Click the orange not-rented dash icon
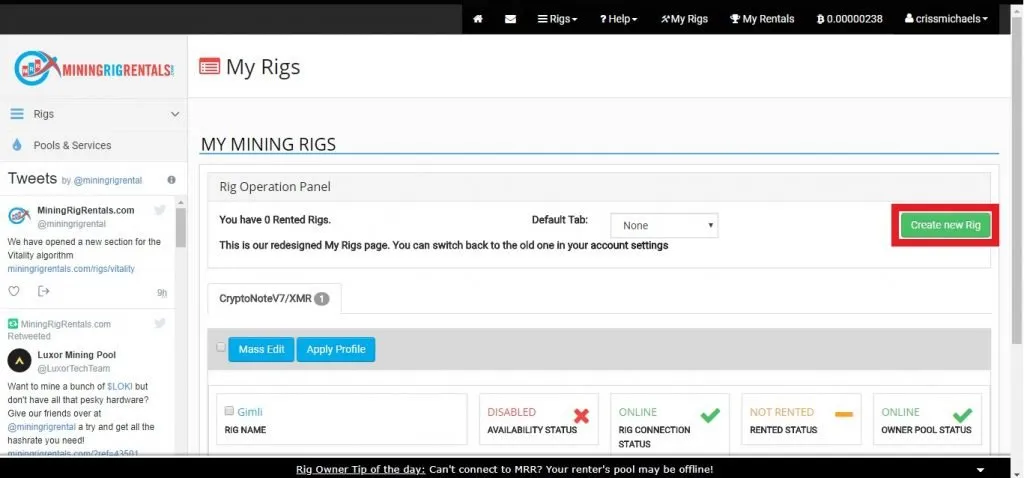The image size is (1024, 478). point(844,415)
